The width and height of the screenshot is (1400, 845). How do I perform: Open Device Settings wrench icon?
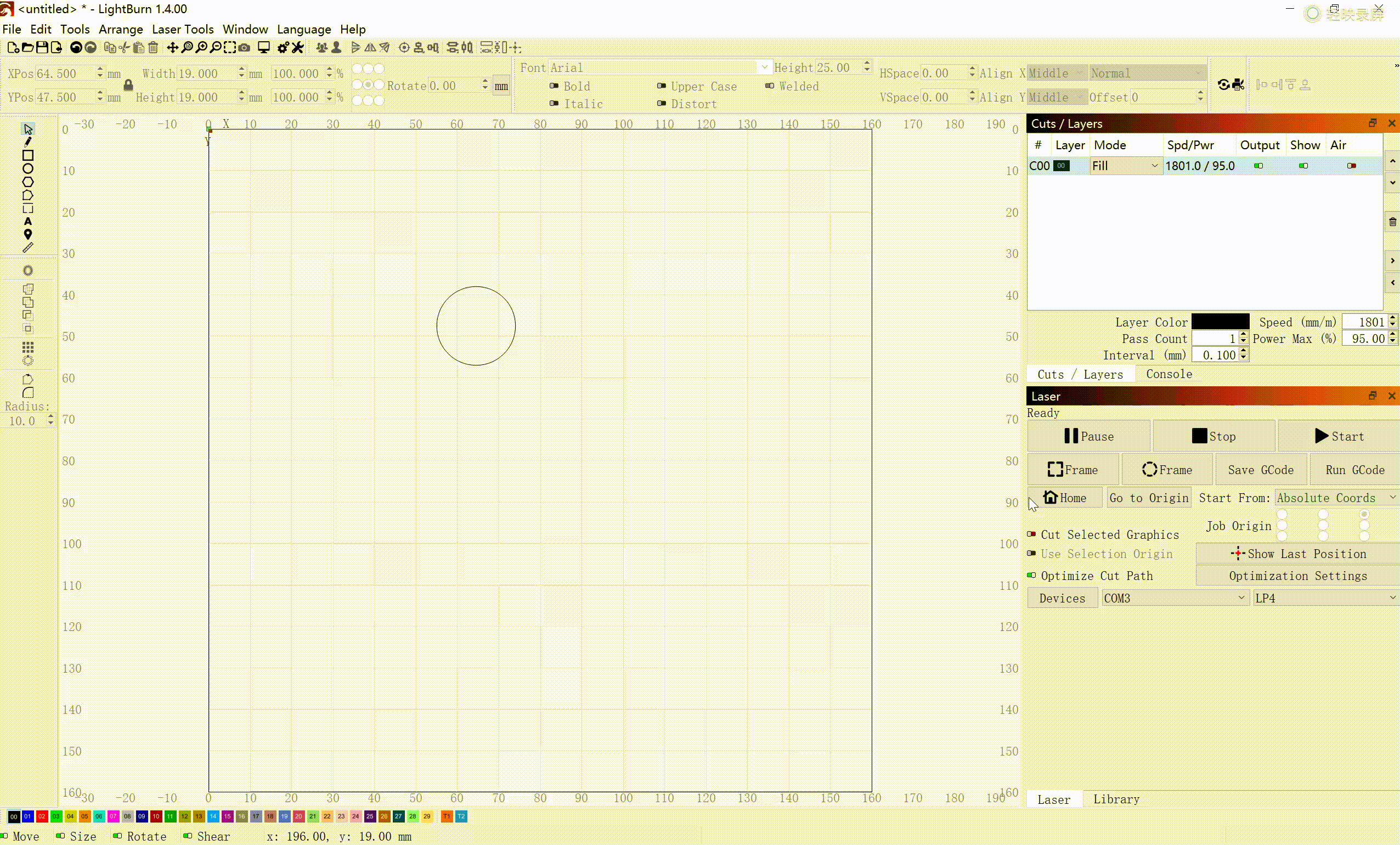(297, 48)
